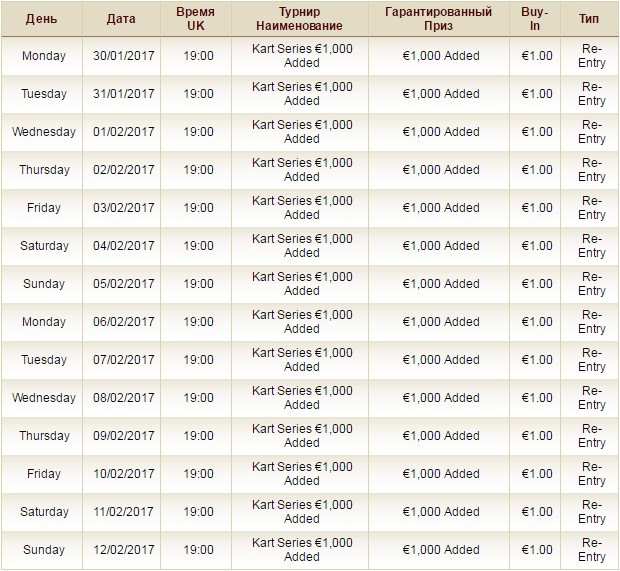The width and height of the screenshot is (620, 571).
Task: Click the День column header
Action: tap(42, 19)
